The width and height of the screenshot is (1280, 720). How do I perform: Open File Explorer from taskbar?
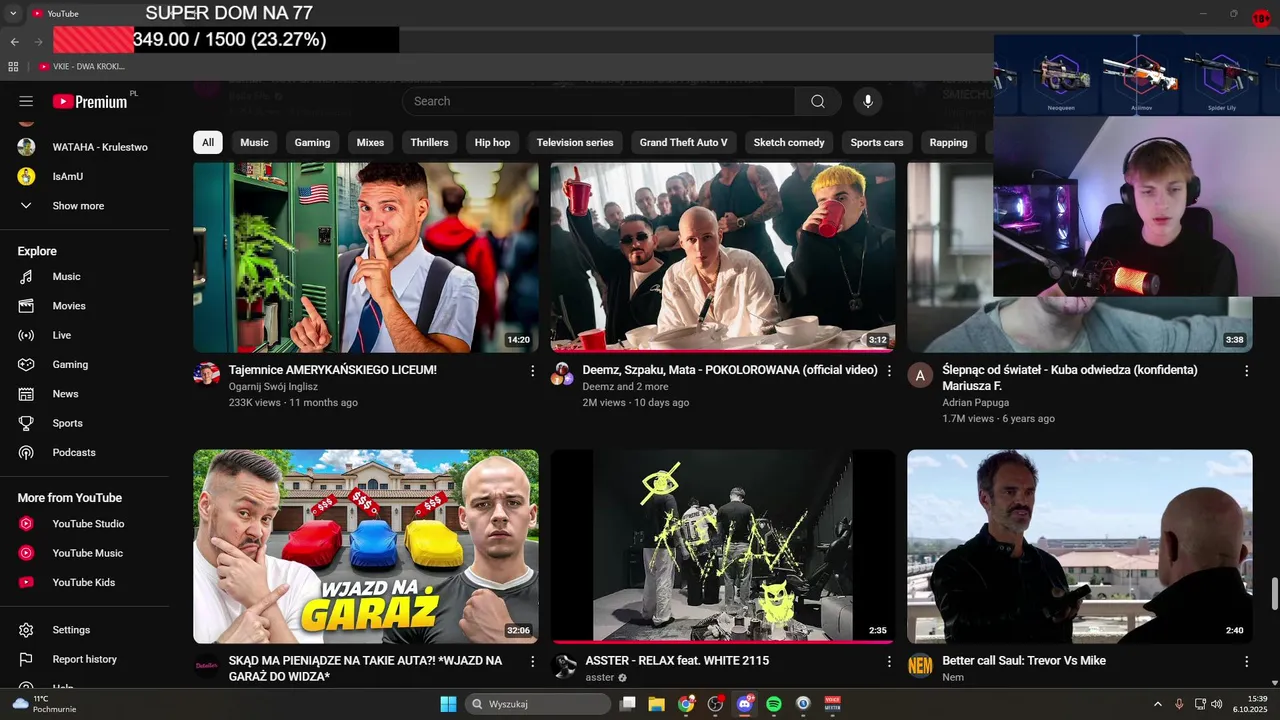657,704
